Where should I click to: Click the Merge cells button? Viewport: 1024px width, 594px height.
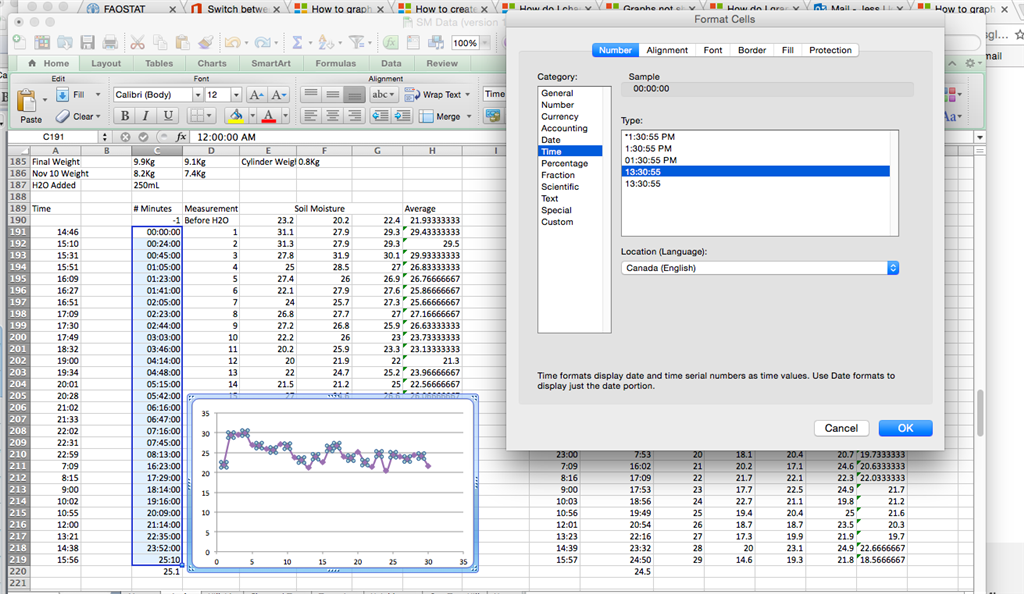point(445,116)
